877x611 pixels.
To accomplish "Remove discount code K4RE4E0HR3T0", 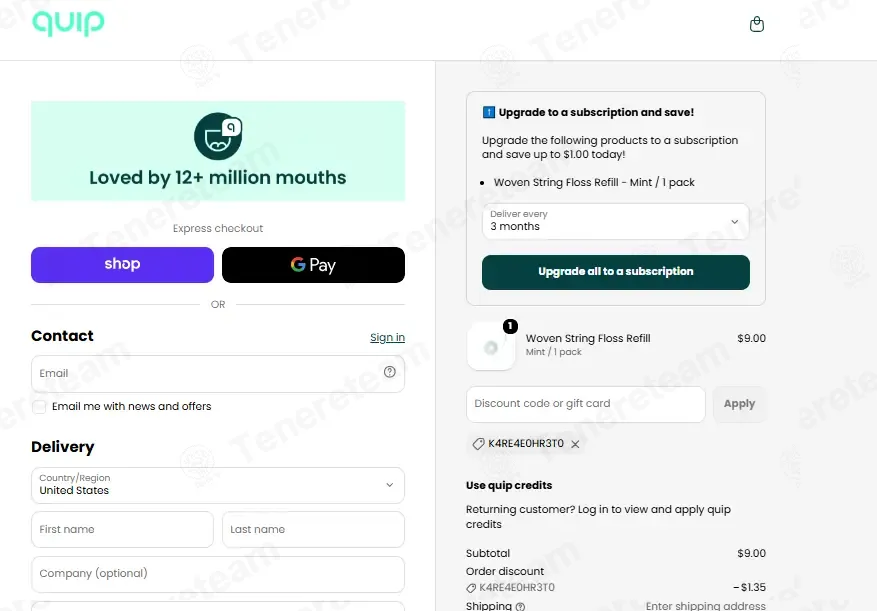I will (x=575, y=444).
